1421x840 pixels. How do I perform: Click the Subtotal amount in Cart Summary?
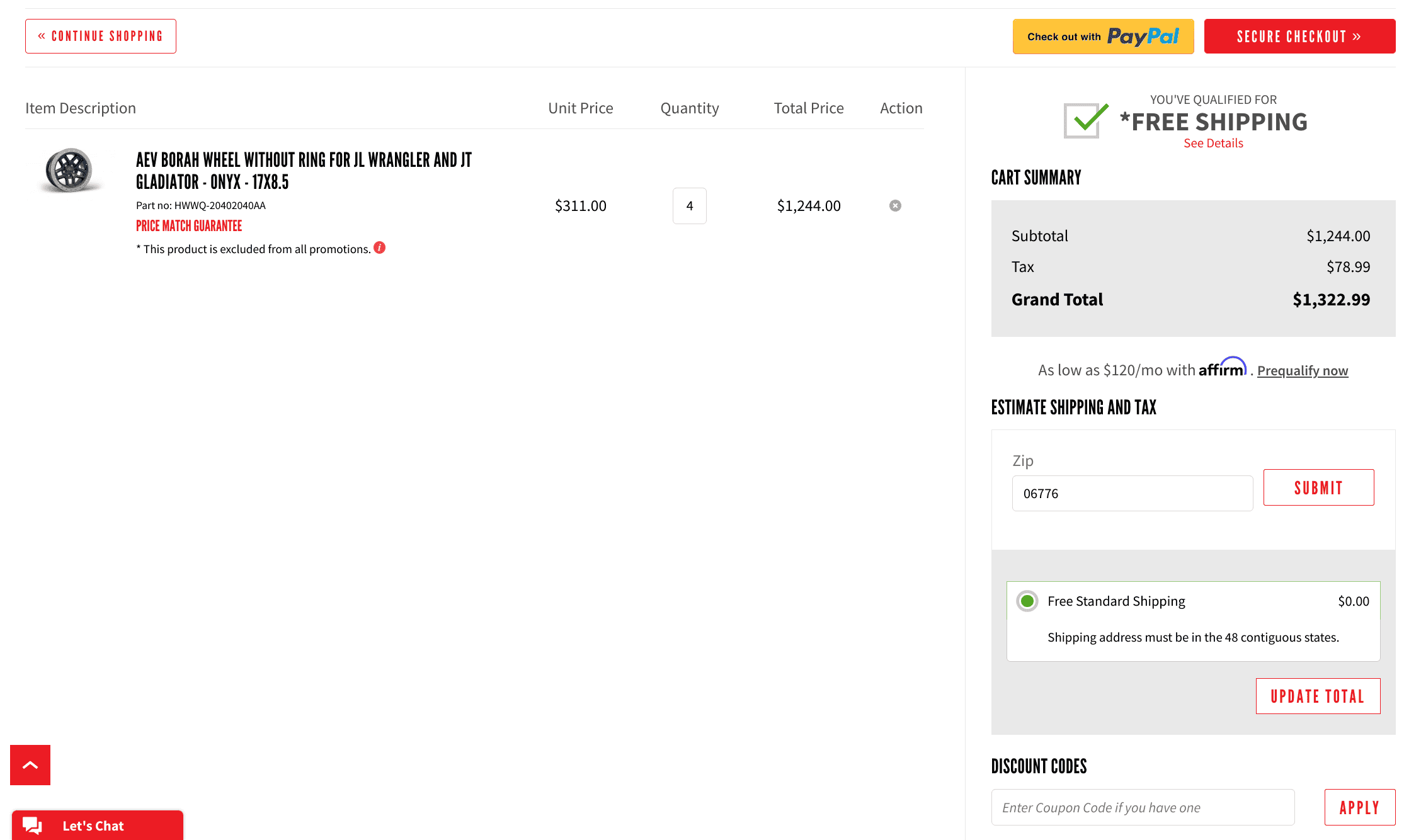tap(1338, 236)
